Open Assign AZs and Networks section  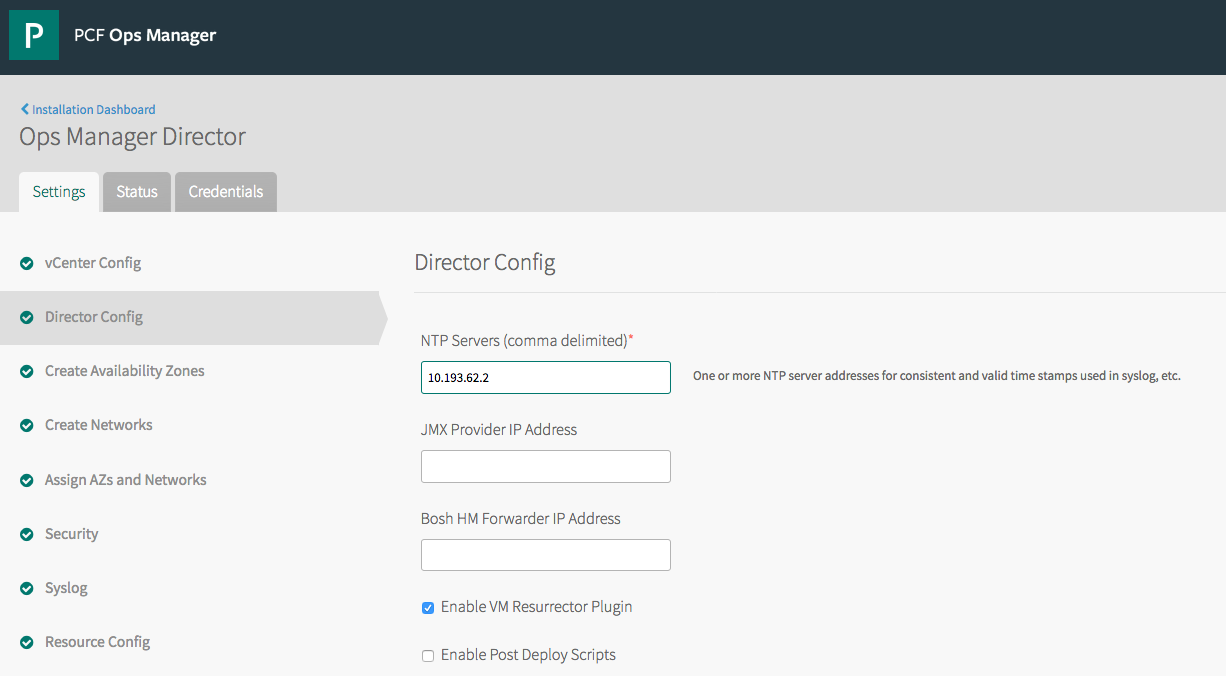[x=125, y=480]
